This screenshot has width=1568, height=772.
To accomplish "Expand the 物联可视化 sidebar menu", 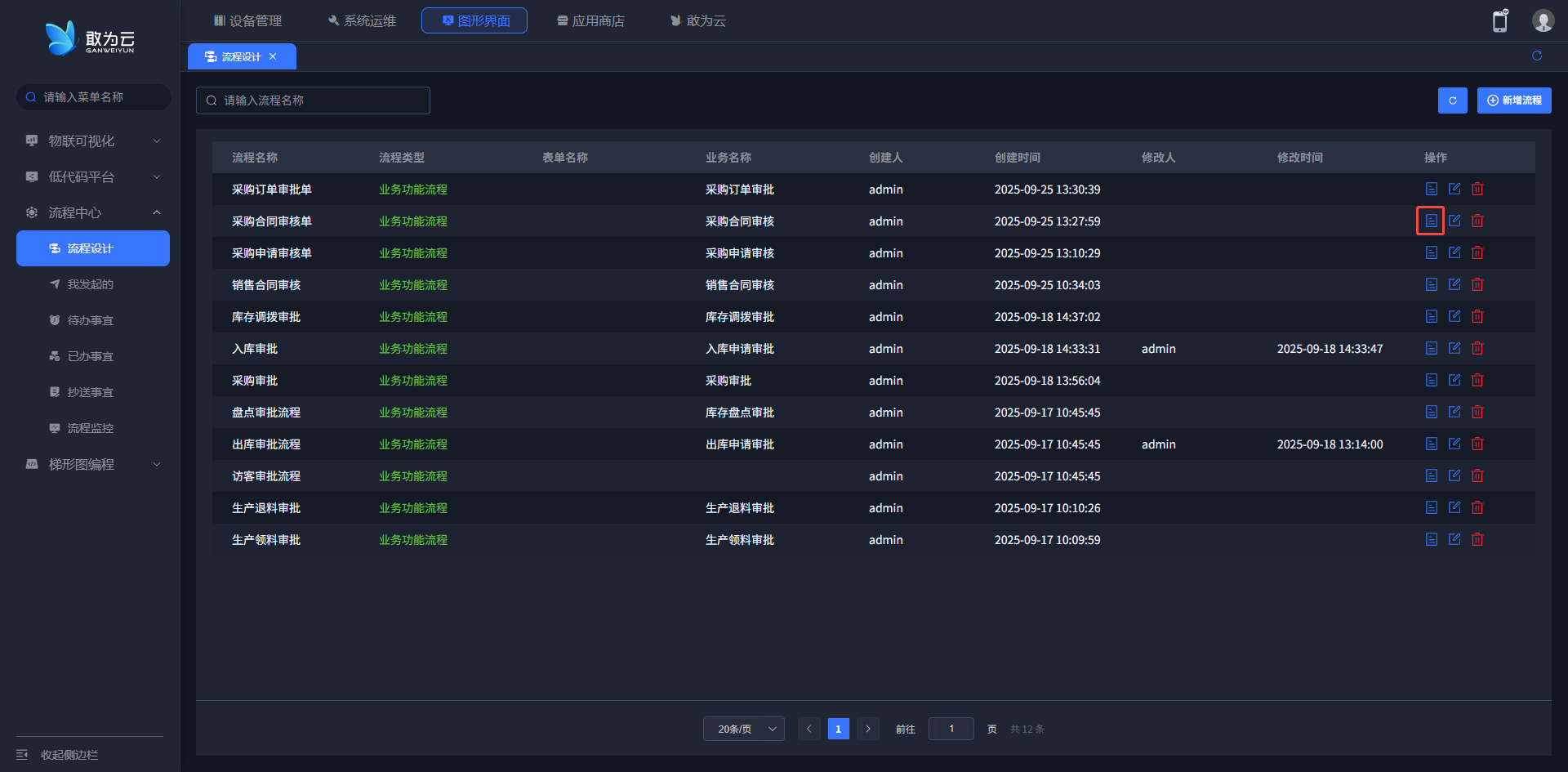I will (92, 141).
